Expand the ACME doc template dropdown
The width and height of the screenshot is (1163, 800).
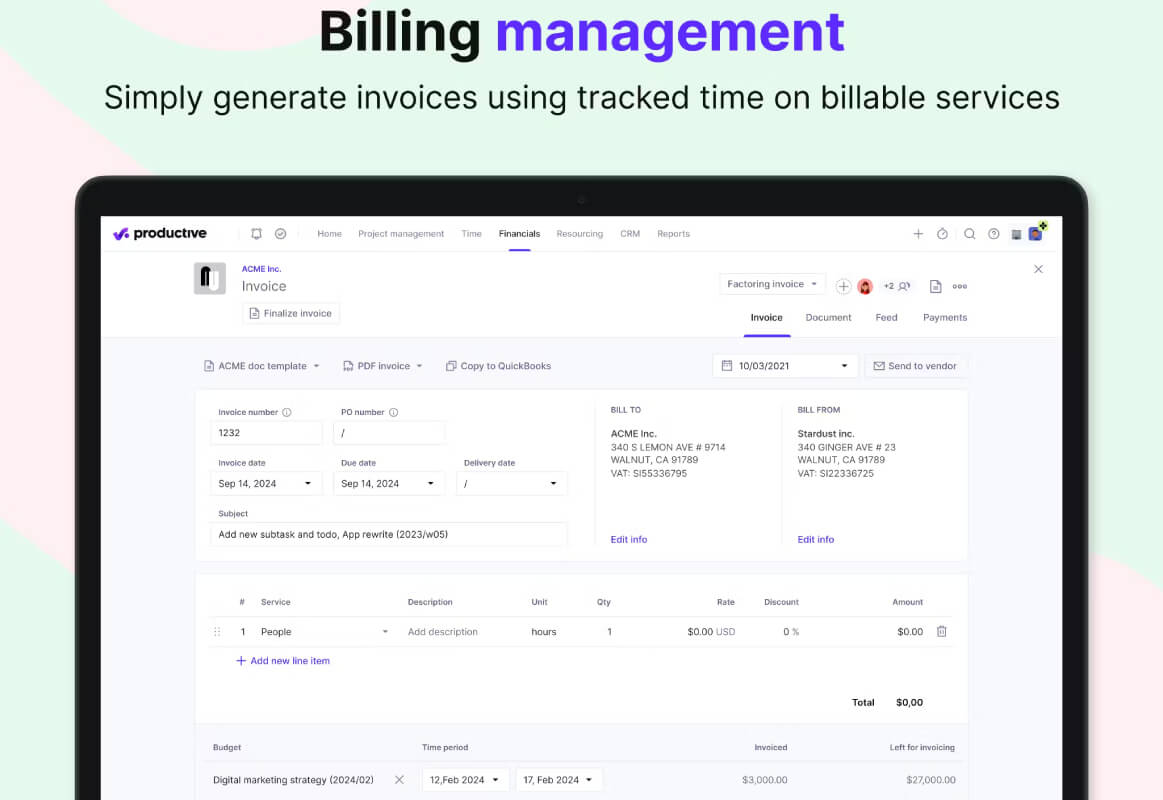(x=262, y=366)
